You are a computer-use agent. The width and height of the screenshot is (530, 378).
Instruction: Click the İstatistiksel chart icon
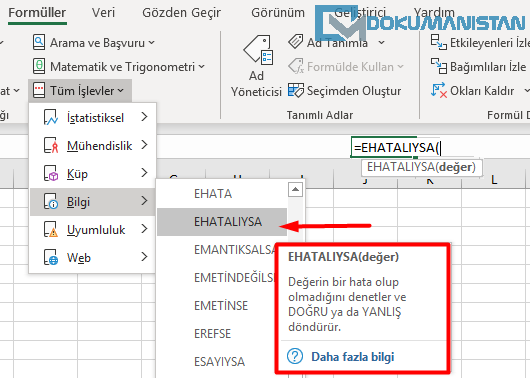pyautogui.click(x=51, y=117)
